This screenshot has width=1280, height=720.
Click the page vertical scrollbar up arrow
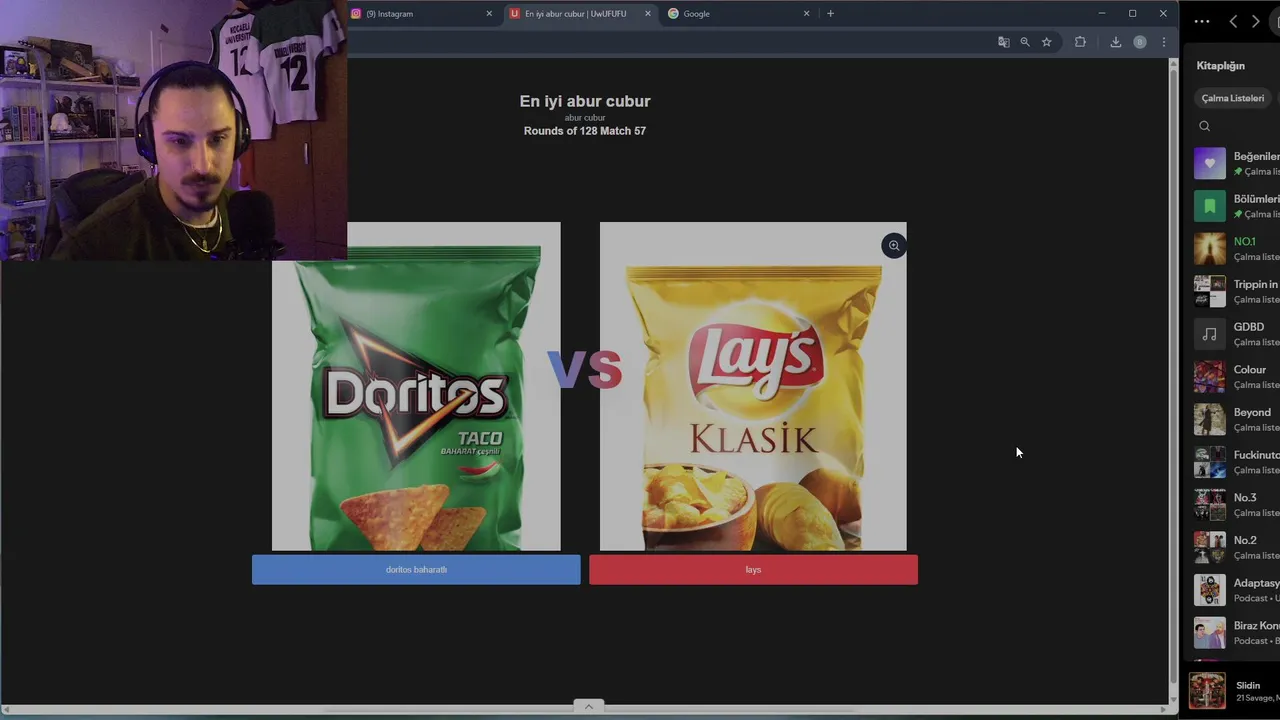click(x=1174, y=64)
